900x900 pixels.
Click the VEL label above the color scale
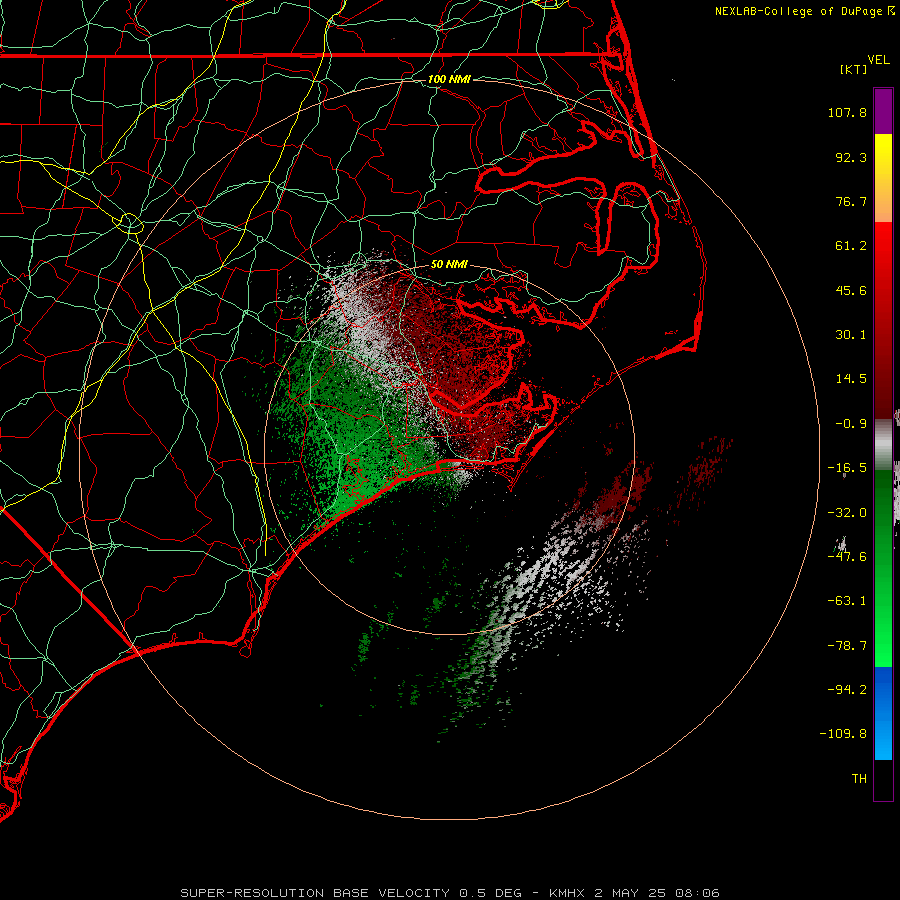coord(878,60)
